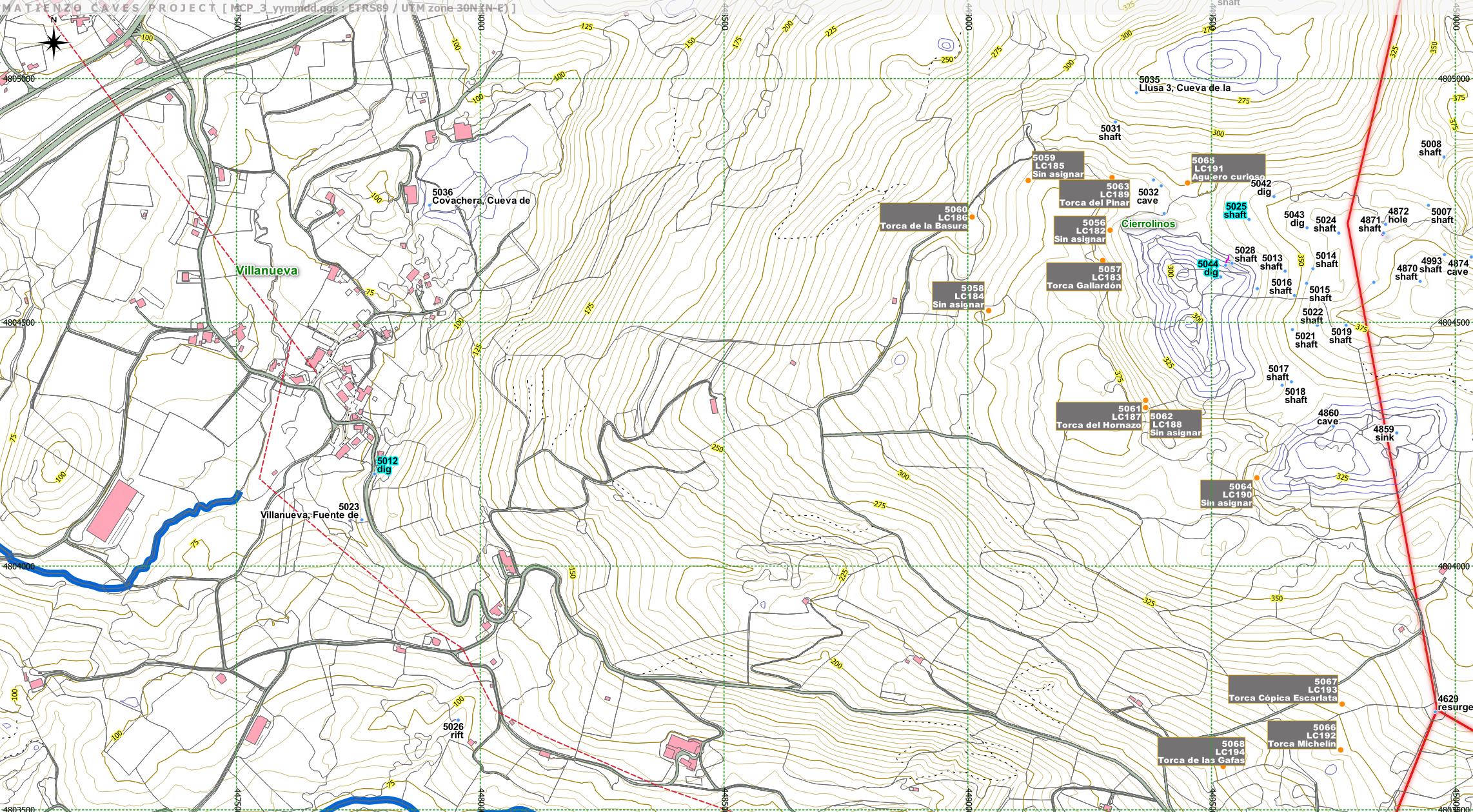This screenshot has height=812, width=1473.
Task: Select the 5014 shaft label
Action: (1327, 259)
